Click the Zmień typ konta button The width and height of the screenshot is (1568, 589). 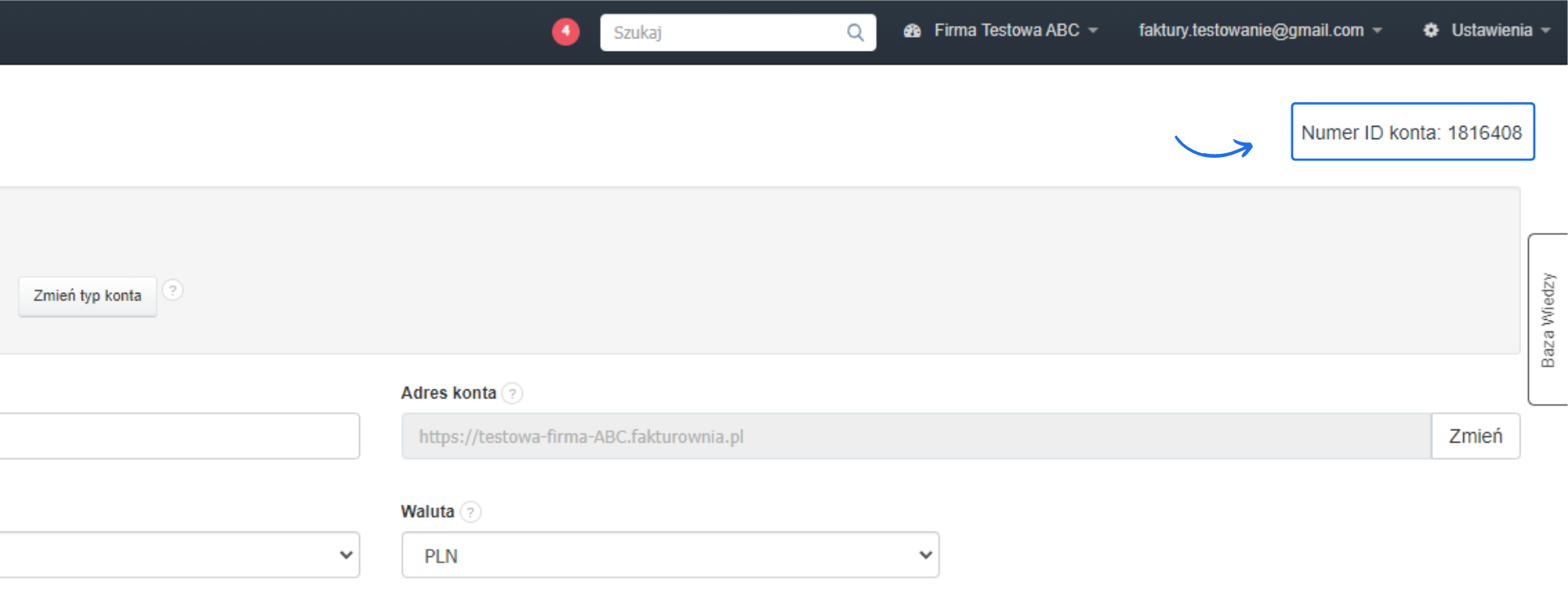88,296
